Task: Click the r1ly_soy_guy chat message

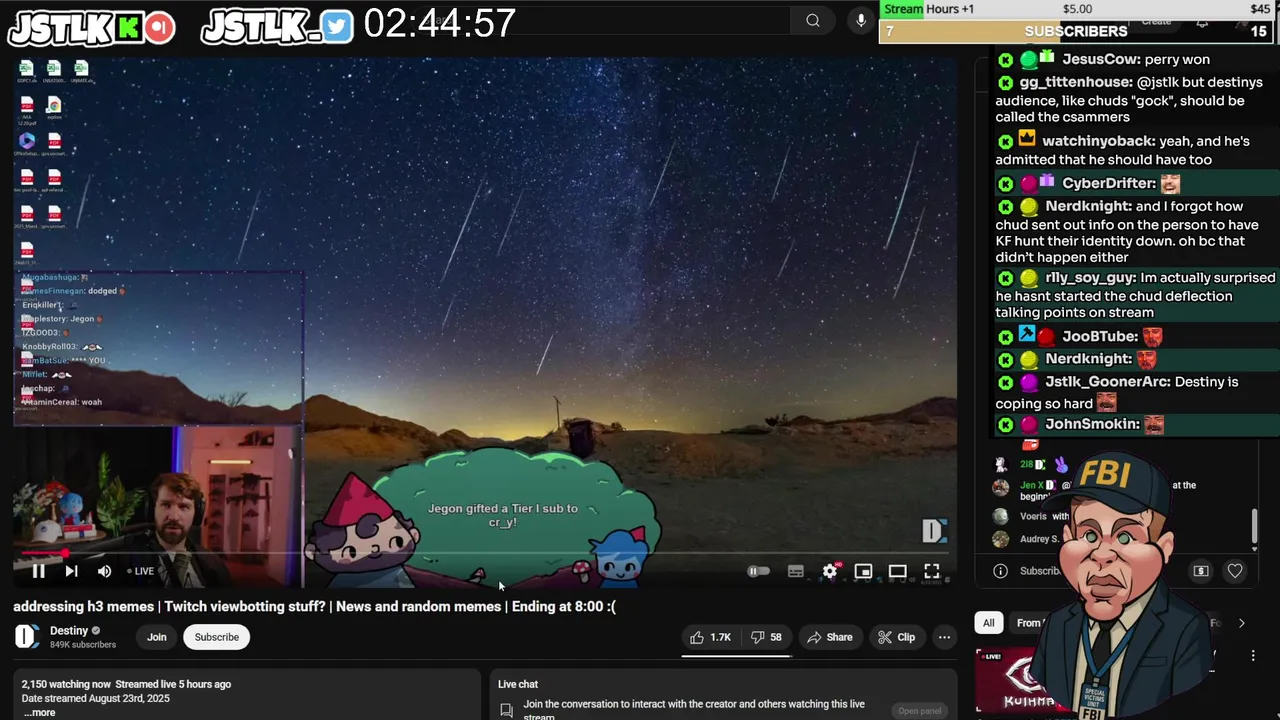Action: pyautogui.click(x=1137, y=295)
